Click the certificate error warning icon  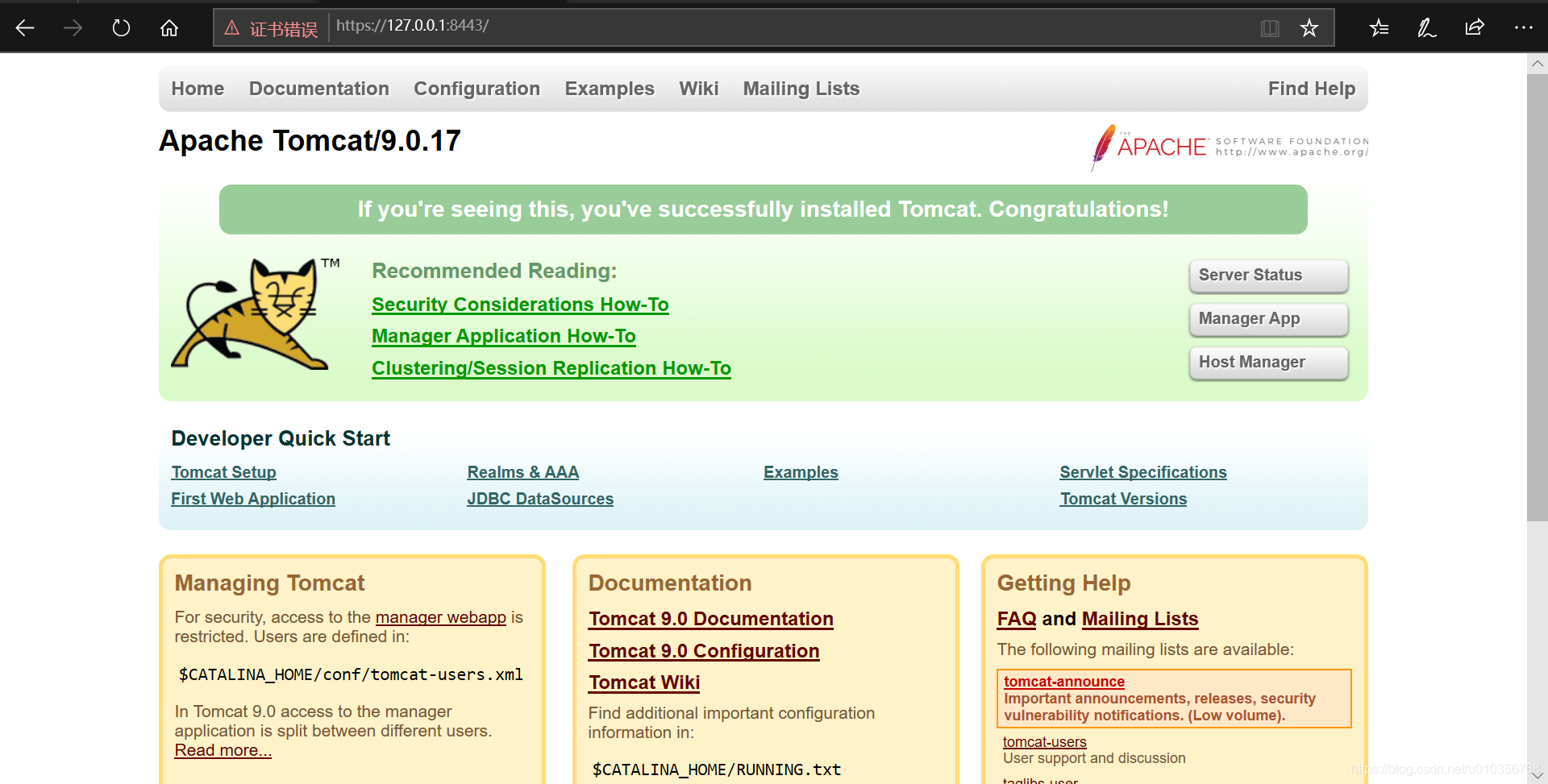(x=232, y=28)
